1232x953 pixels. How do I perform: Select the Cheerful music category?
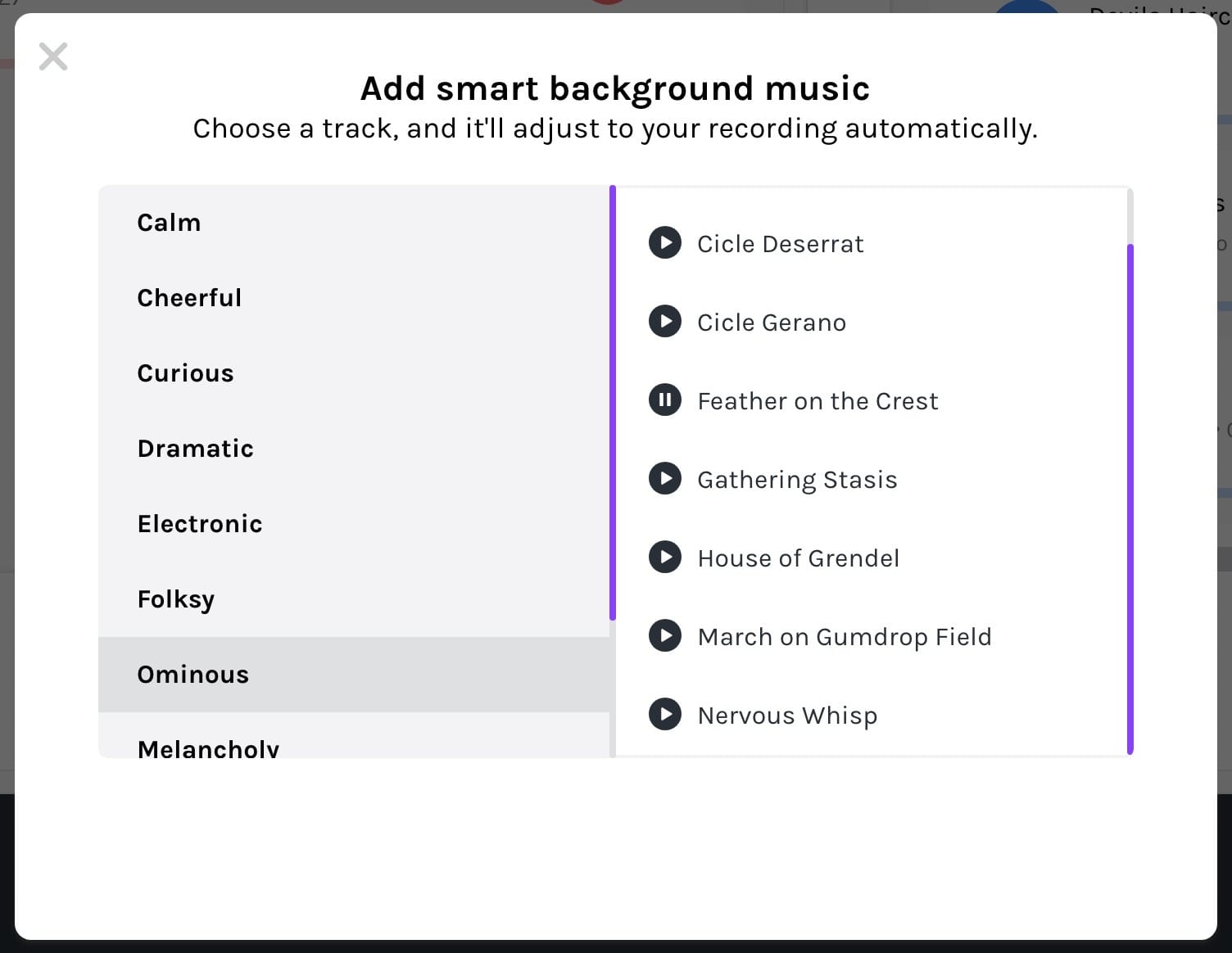(x=189, y=297)
